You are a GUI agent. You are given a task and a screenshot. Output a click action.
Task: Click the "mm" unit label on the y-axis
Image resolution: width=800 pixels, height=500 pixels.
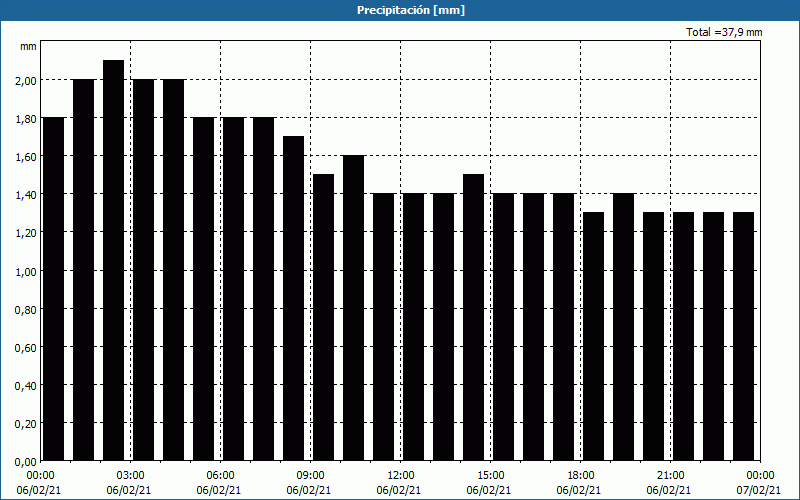point(28,46)
